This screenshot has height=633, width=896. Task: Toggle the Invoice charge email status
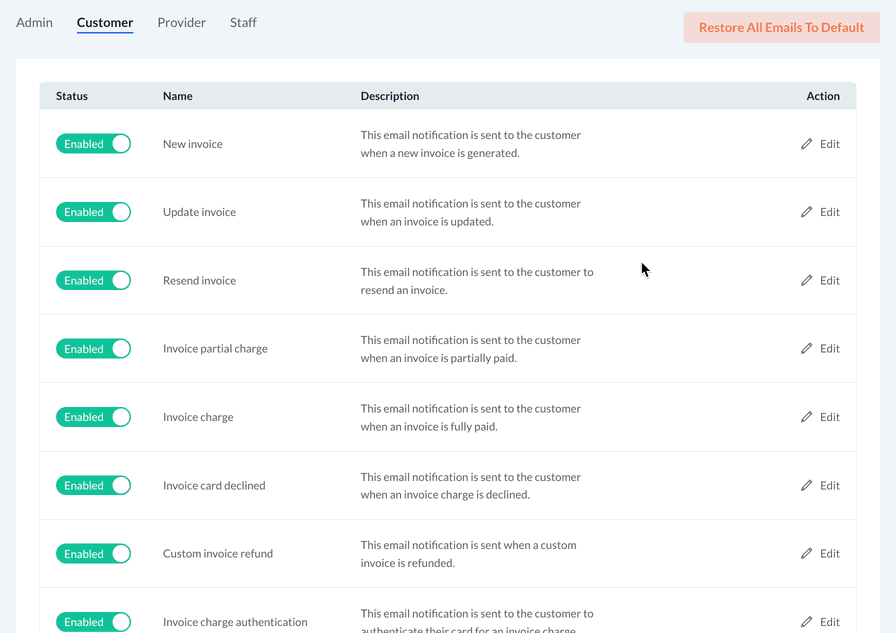[94, 417]
